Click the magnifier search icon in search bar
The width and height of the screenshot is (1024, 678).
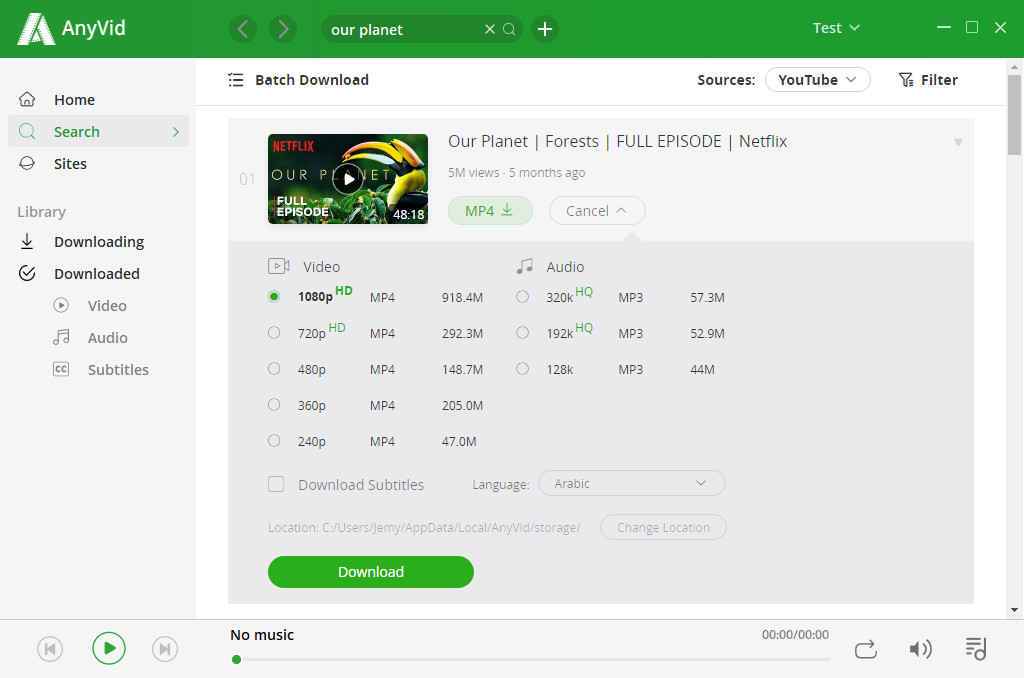point(509,29)
